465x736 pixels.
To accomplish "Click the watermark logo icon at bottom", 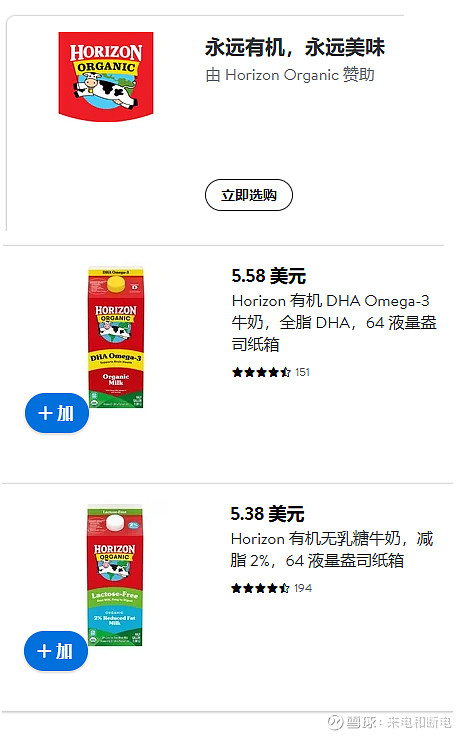I will pos(335,721).
